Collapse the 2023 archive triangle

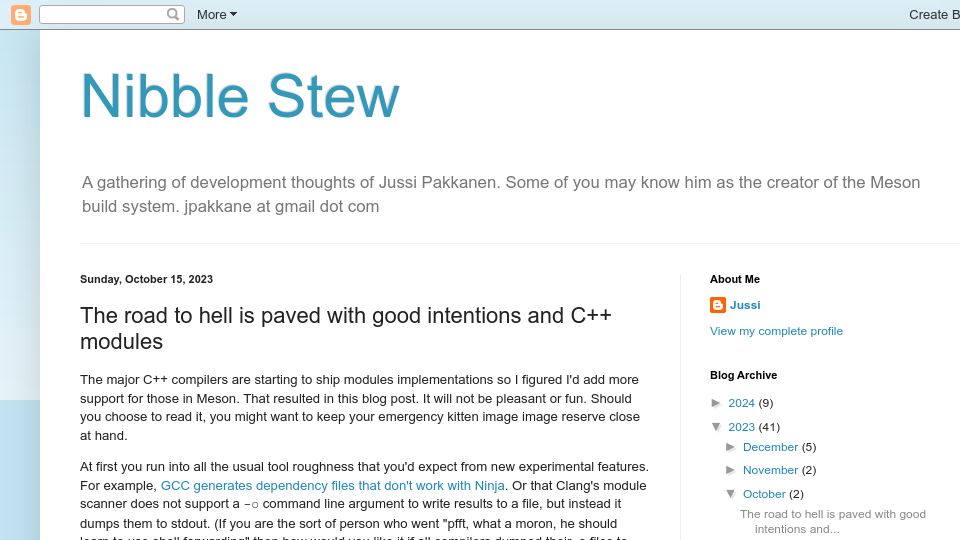(x=716, y=427)
